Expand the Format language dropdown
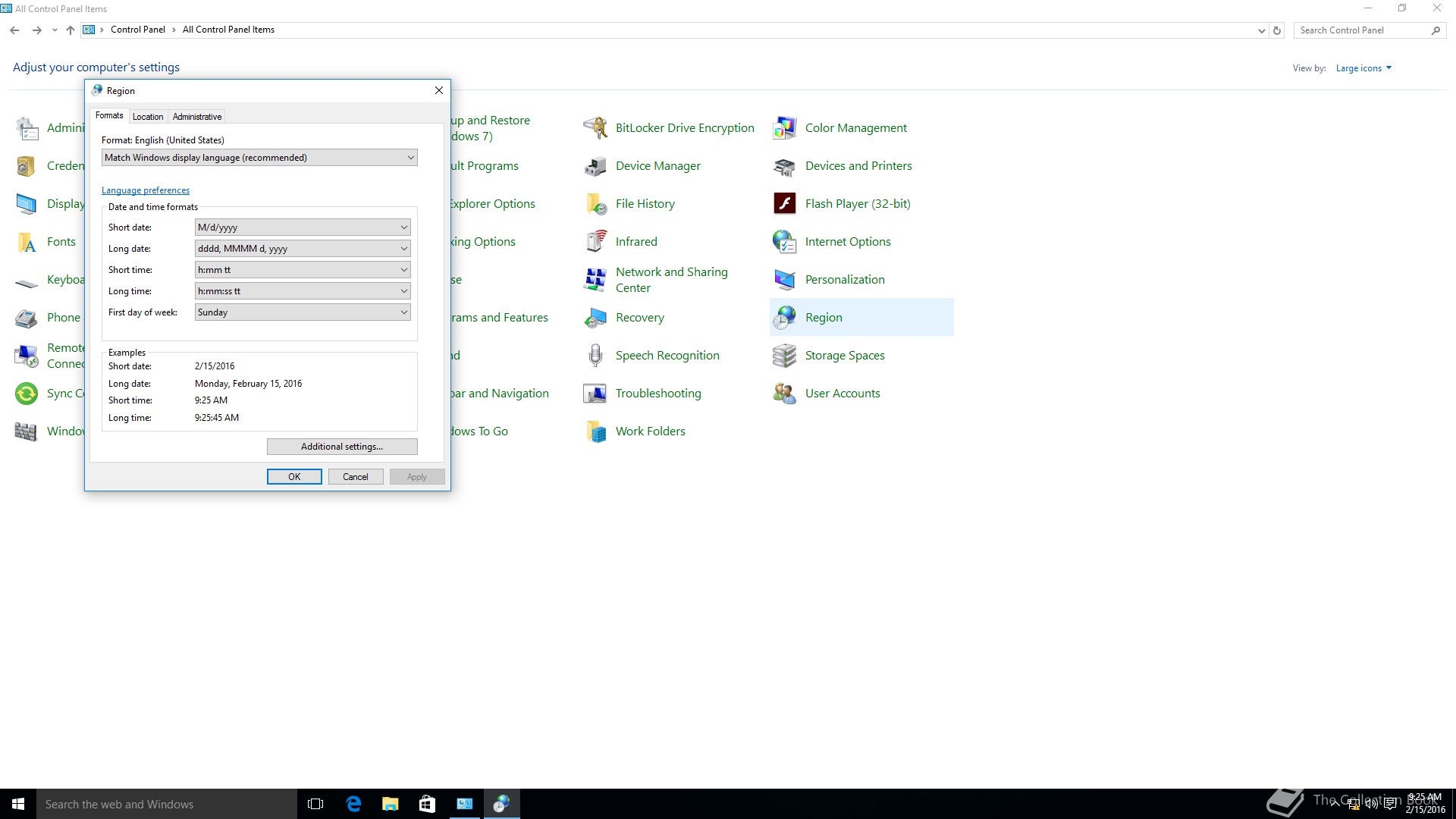 pos(259,158)
